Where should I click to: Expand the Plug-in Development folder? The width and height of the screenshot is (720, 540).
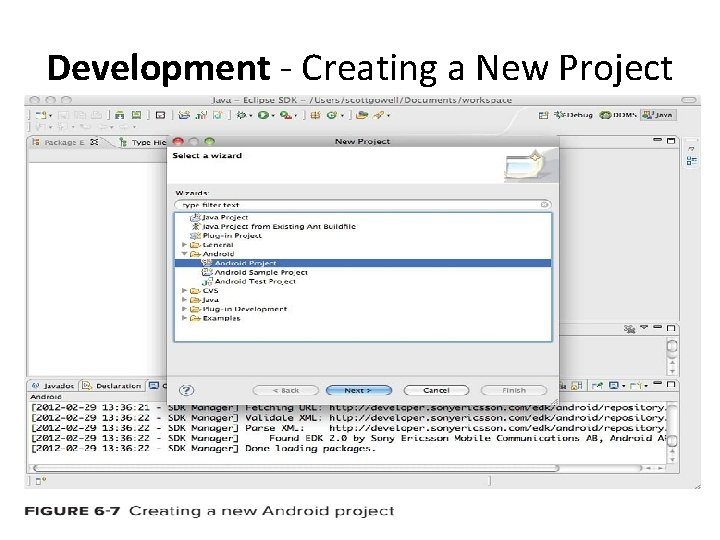(x=185, y=309)
